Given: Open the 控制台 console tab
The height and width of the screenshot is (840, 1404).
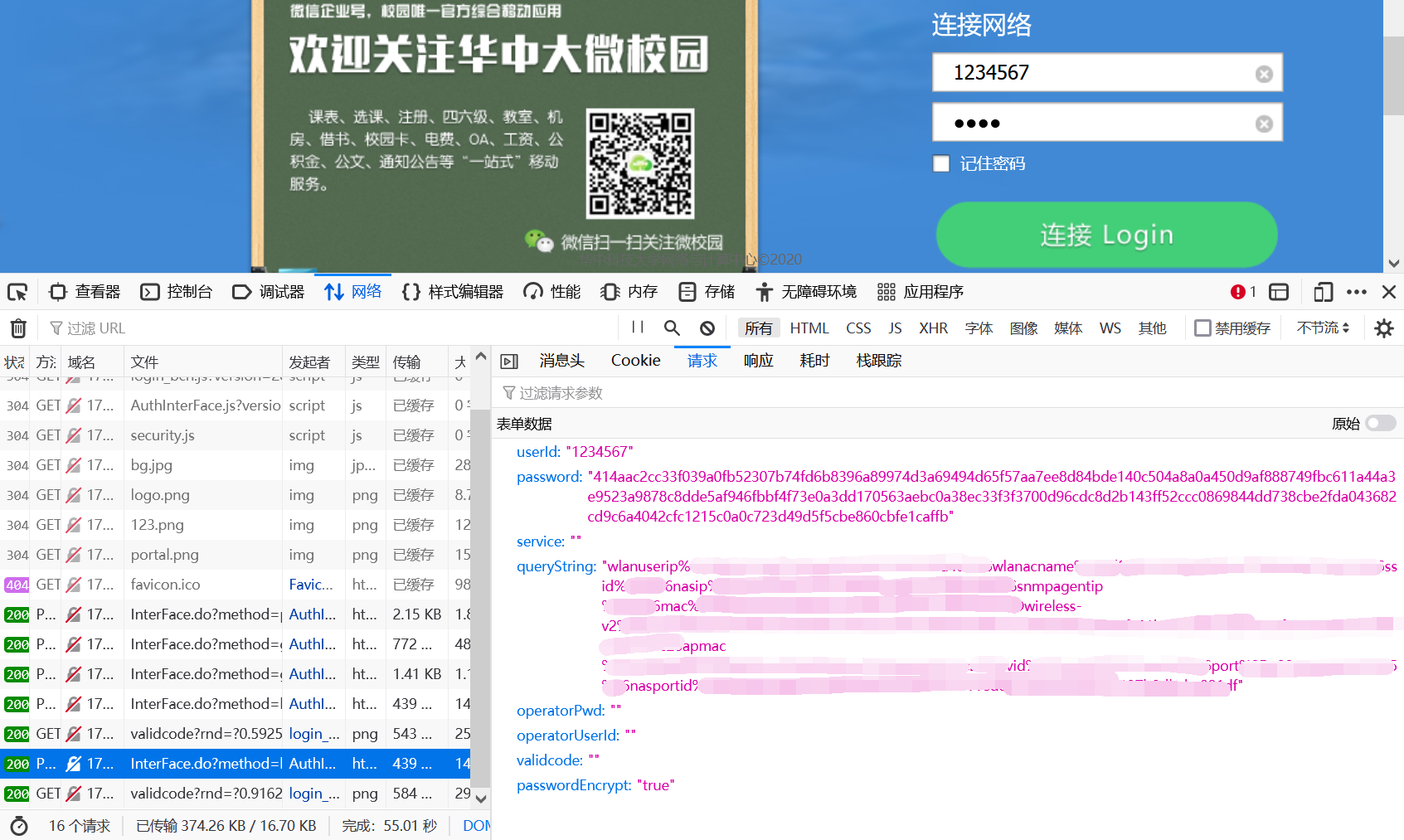Looking at the screenshot, I should coord(177,292).
